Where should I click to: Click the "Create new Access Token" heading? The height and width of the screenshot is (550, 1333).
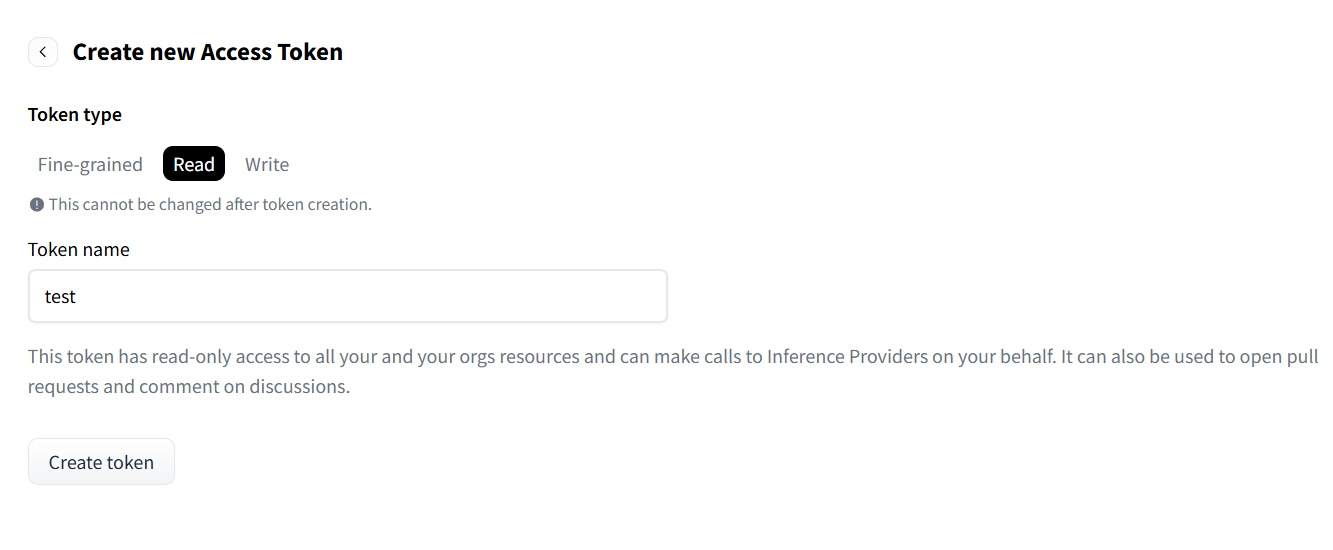pos(208,52)
